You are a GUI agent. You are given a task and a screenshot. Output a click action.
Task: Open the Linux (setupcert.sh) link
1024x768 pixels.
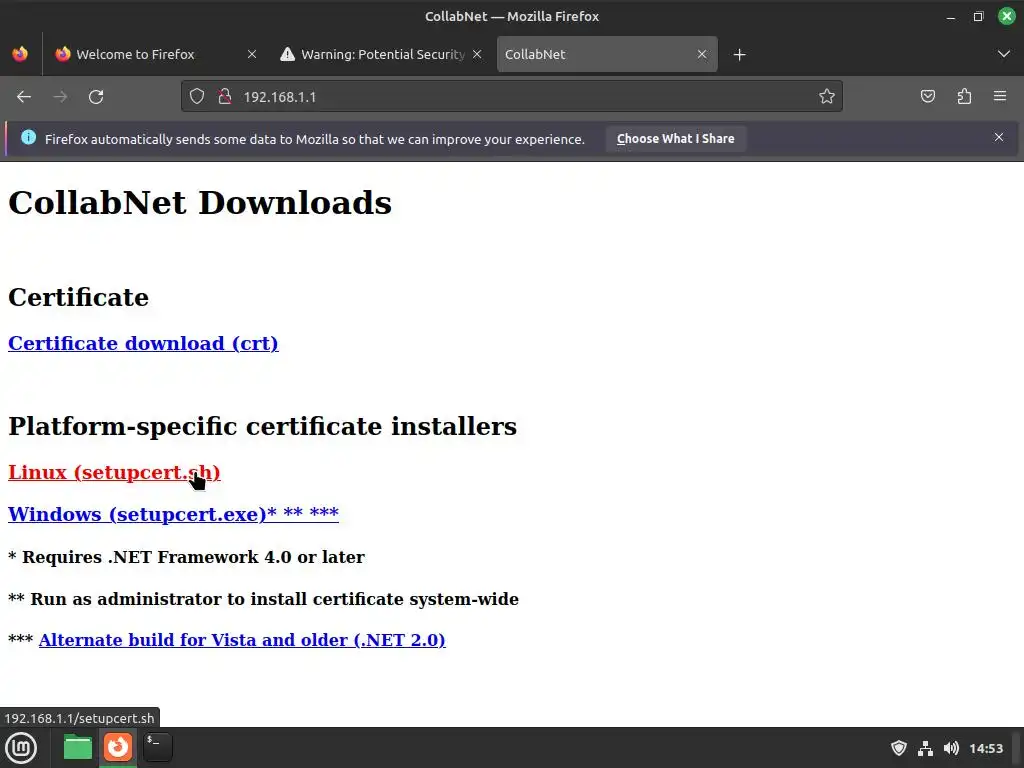click(114, 472)
